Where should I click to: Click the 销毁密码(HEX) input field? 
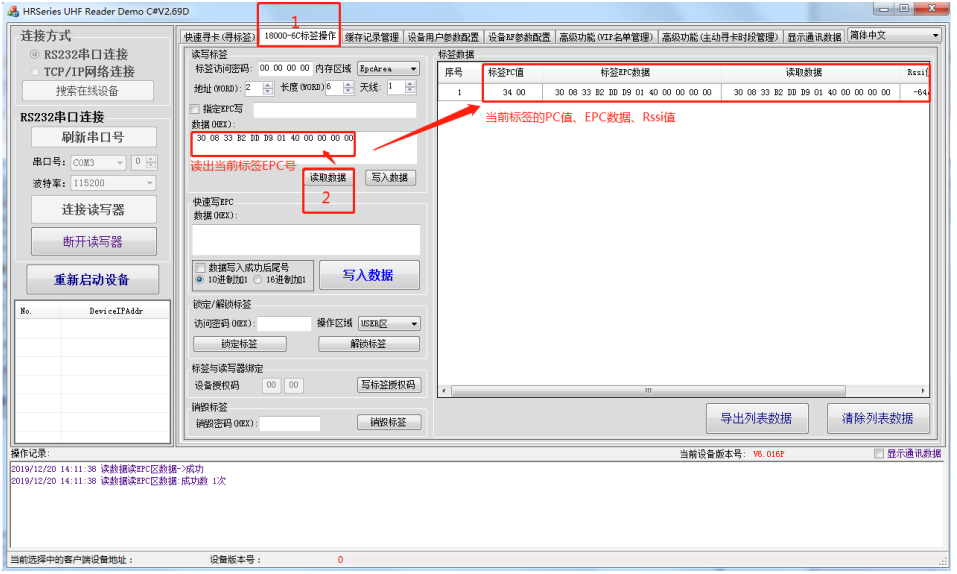(290, 423)
